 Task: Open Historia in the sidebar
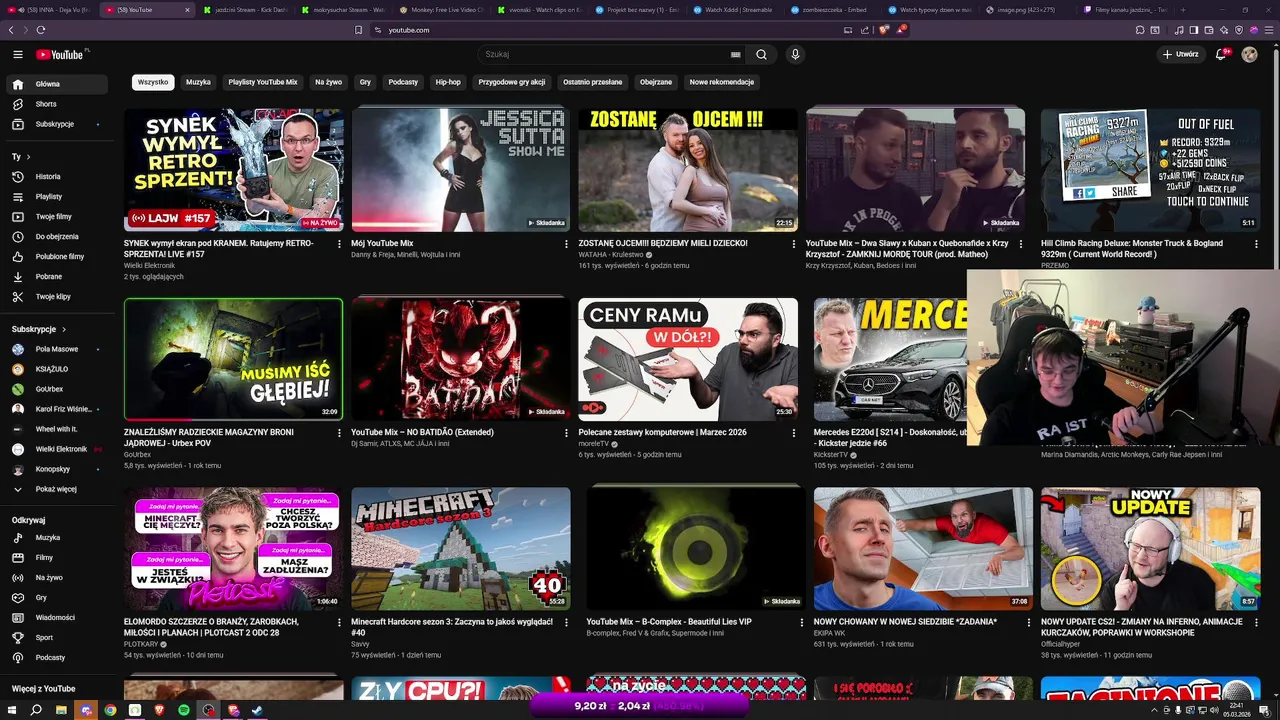56,176
